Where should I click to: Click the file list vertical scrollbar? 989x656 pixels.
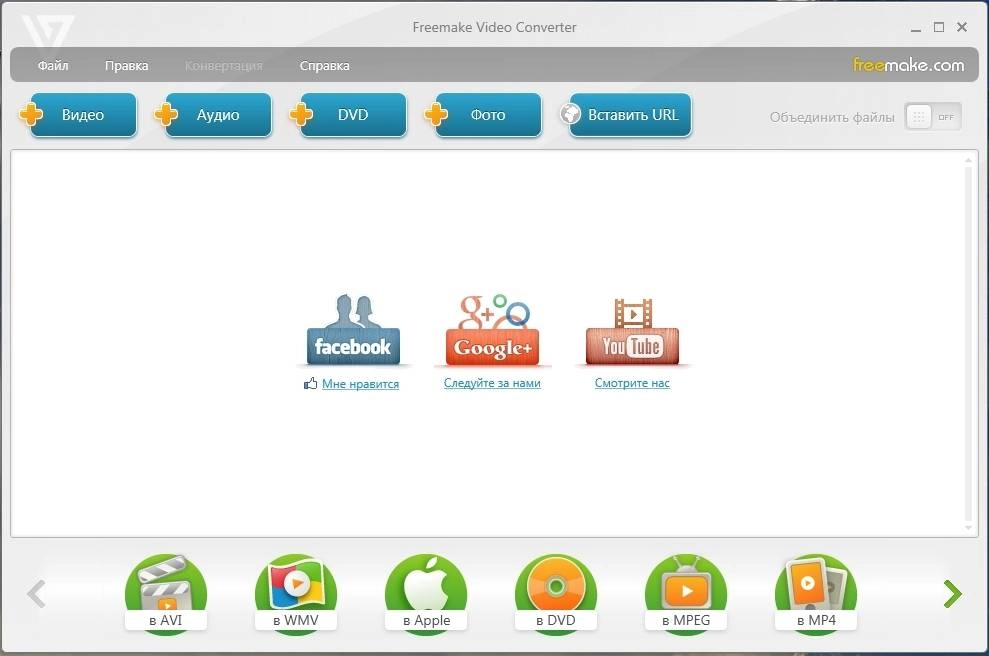968,344
